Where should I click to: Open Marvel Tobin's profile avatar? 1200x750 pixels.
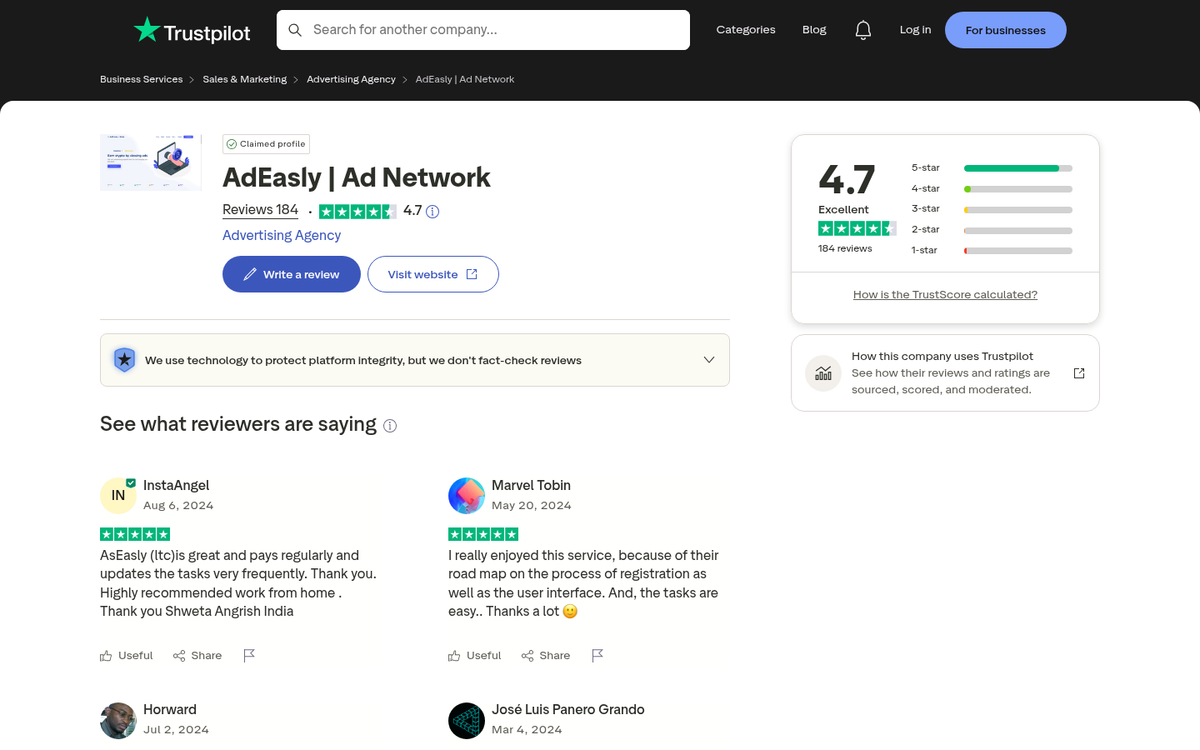(466, 495)
